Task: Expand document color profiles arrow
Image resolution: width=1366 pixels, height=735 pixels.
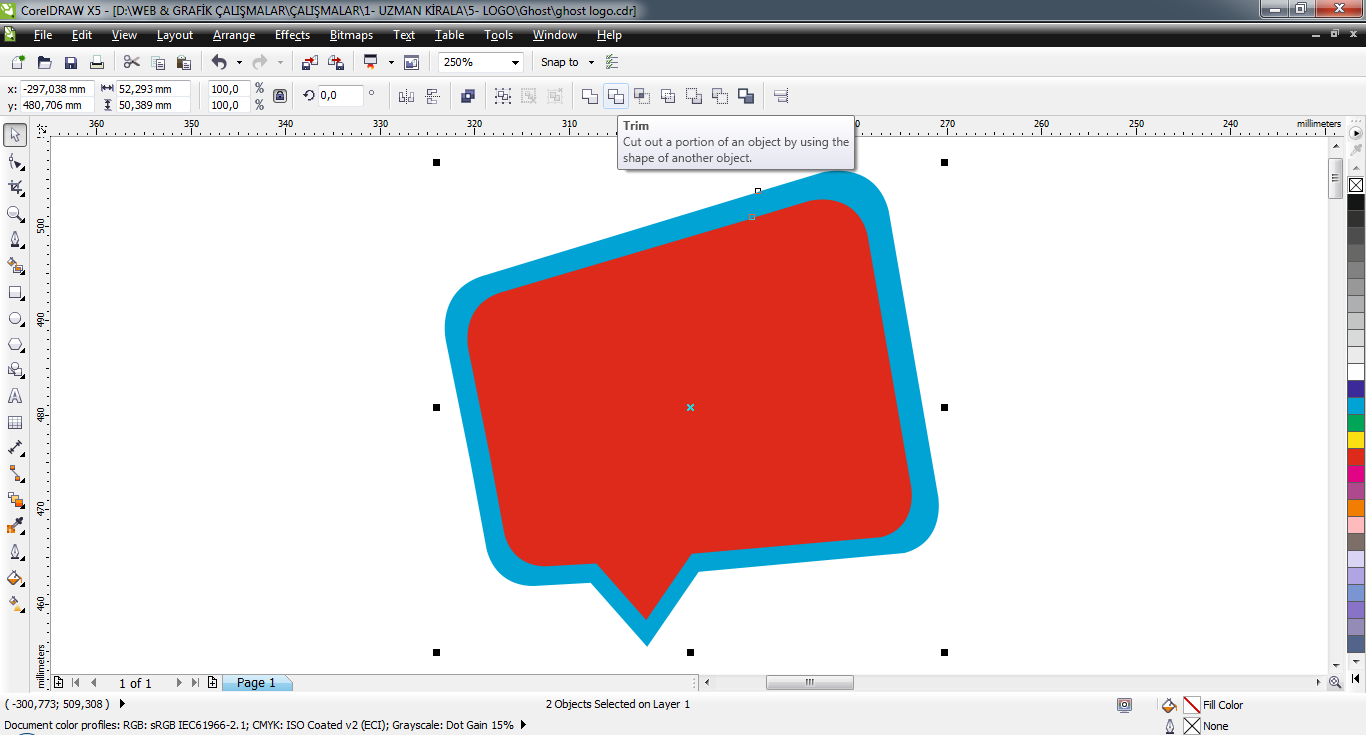Action: 522,725
